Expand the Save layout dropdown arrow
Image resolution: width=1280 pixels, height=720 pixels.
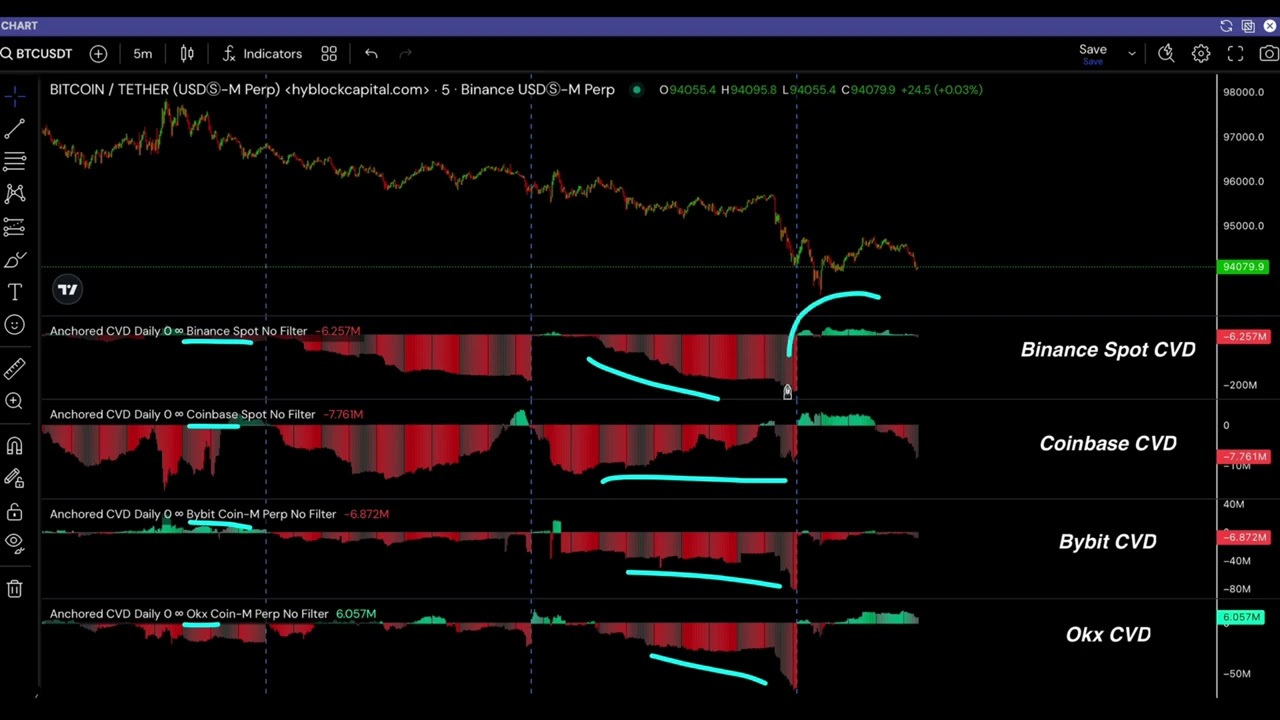click(1132, 54)
